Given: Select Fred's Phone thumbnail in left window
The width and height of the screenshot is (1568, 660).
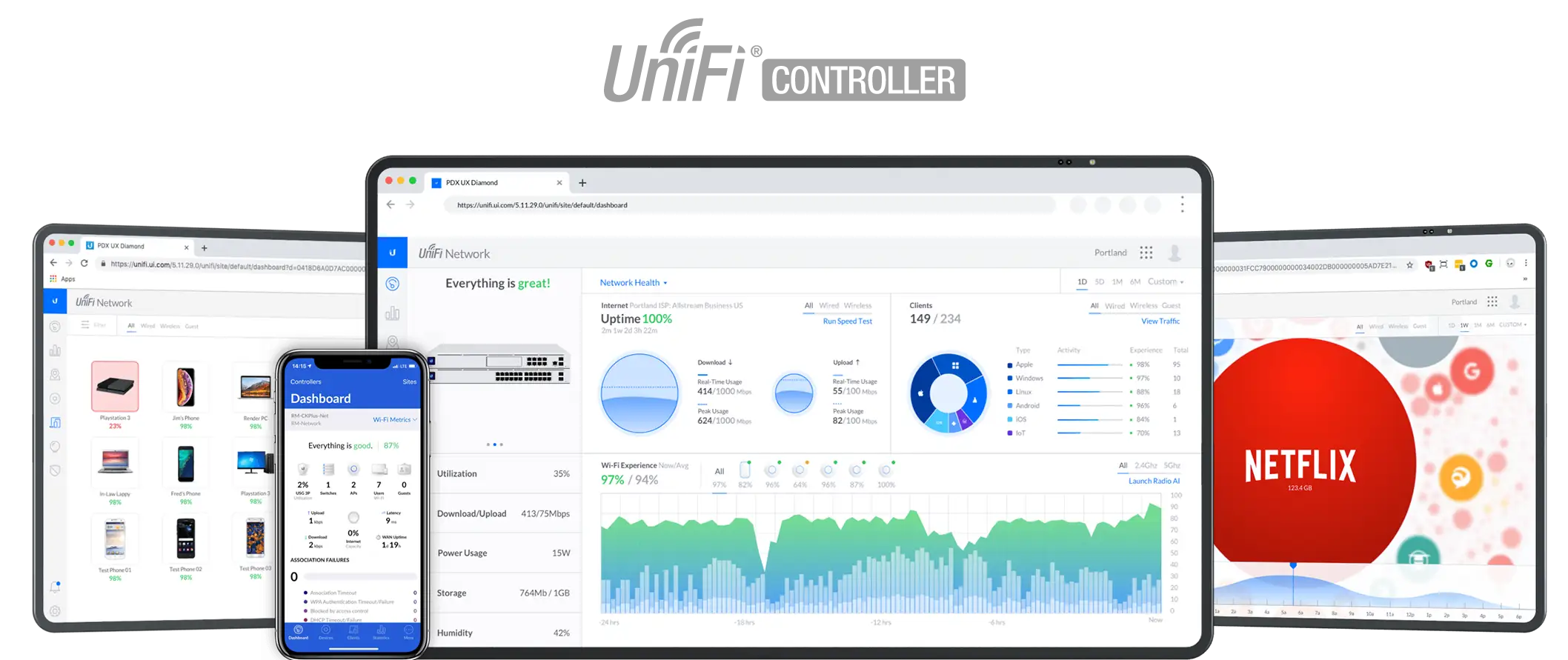Looking at the screenshot, I should pos(185,464).
